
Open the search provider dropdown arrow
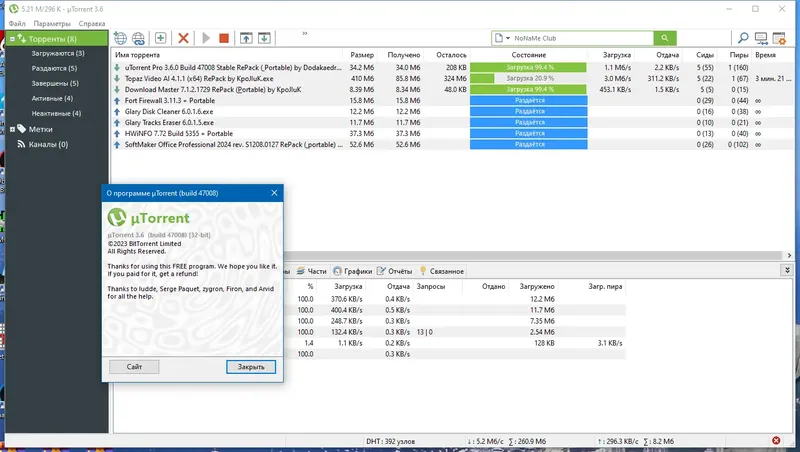(x=508, y=38)
